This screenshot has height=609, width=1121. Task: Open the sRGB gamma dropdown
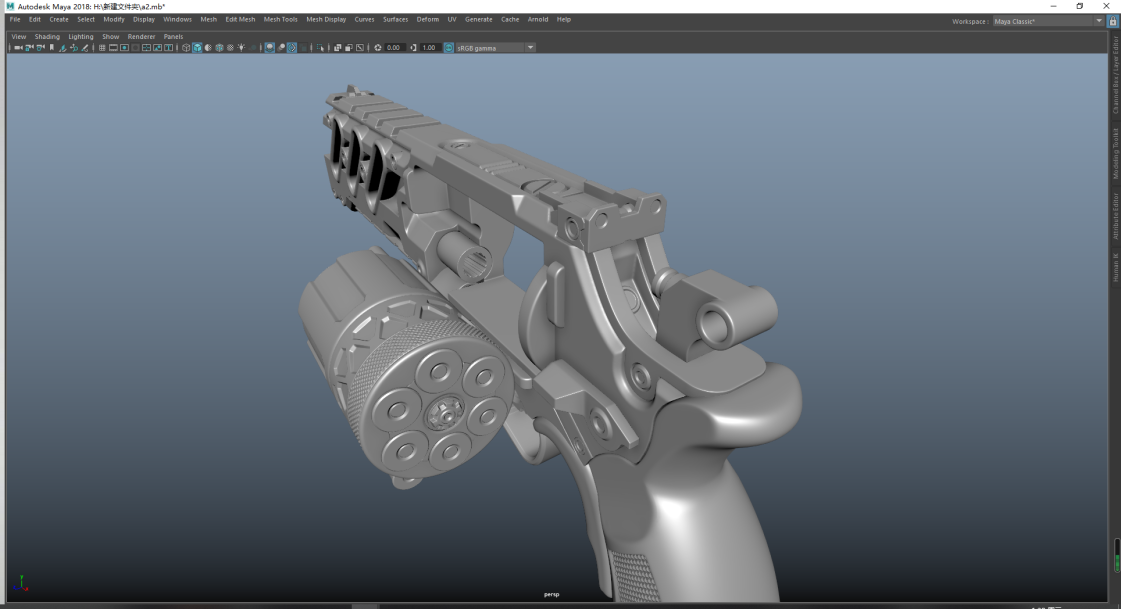530,48
